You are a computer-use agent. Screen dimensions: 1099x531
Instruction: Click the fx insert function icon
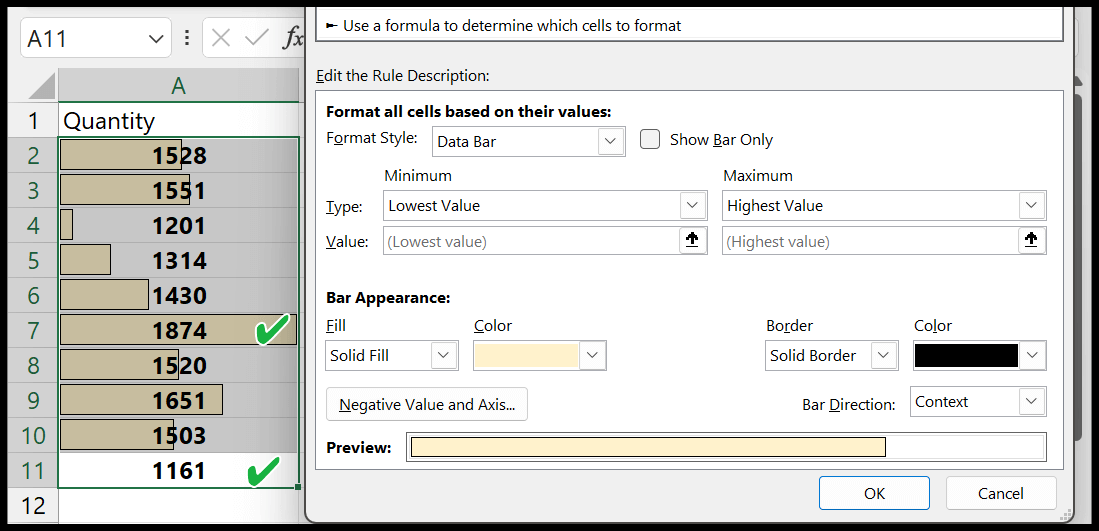pyautogui.click(x=293, y=38)
